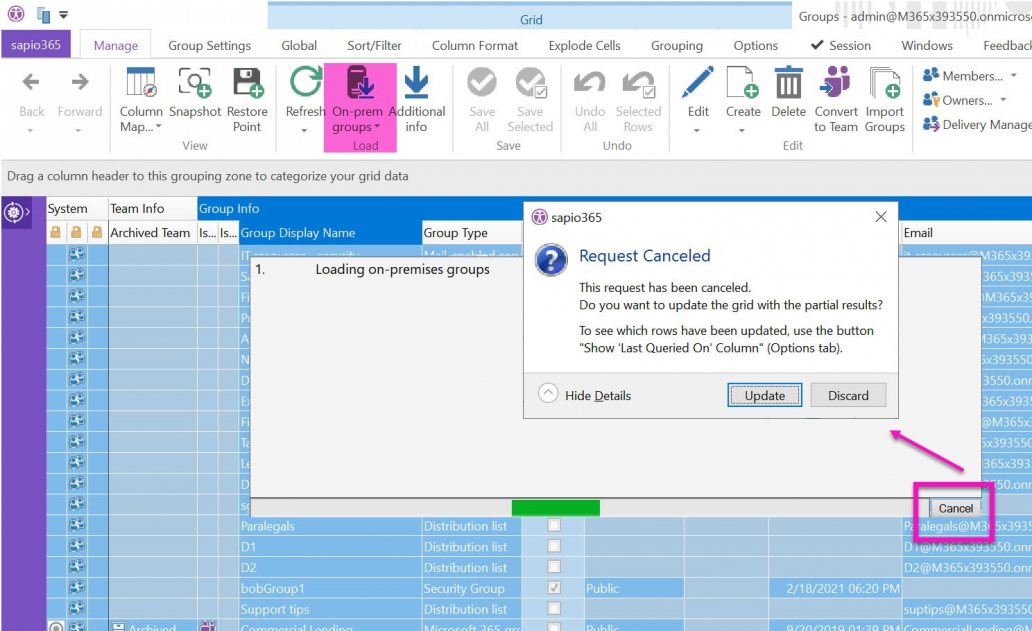Open the Members command

click(964, 76)
